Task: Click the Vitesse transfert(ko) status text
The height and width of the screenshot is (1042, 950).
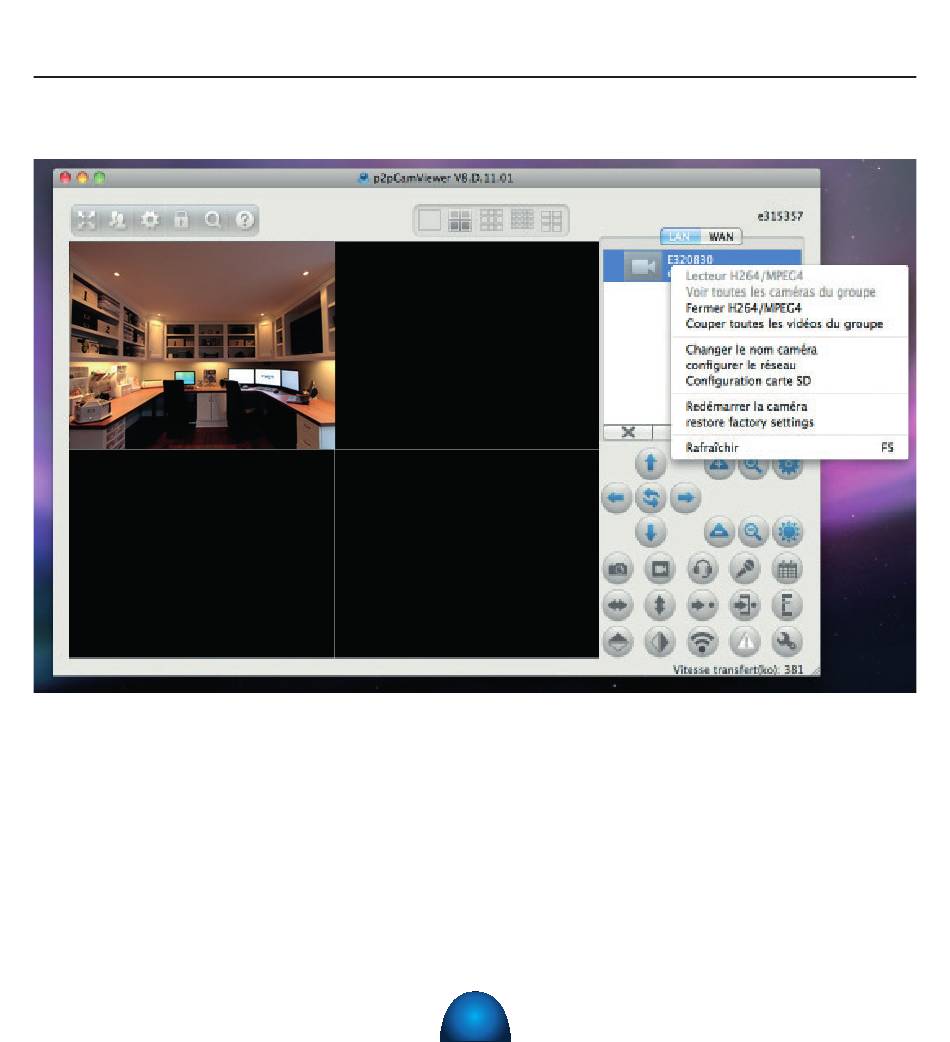Action: (738, 670)
